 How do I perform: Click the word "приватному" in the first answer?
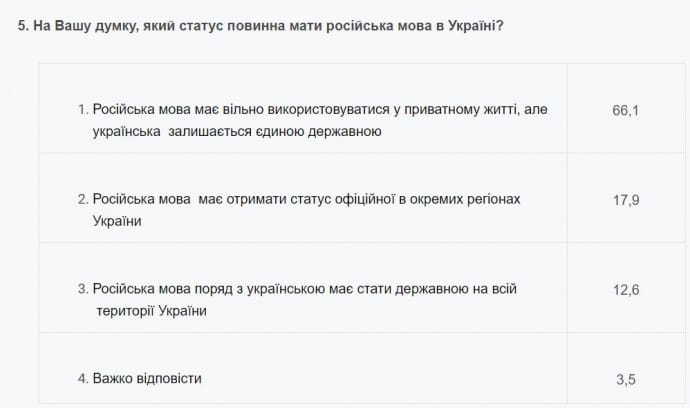[439, 109]
